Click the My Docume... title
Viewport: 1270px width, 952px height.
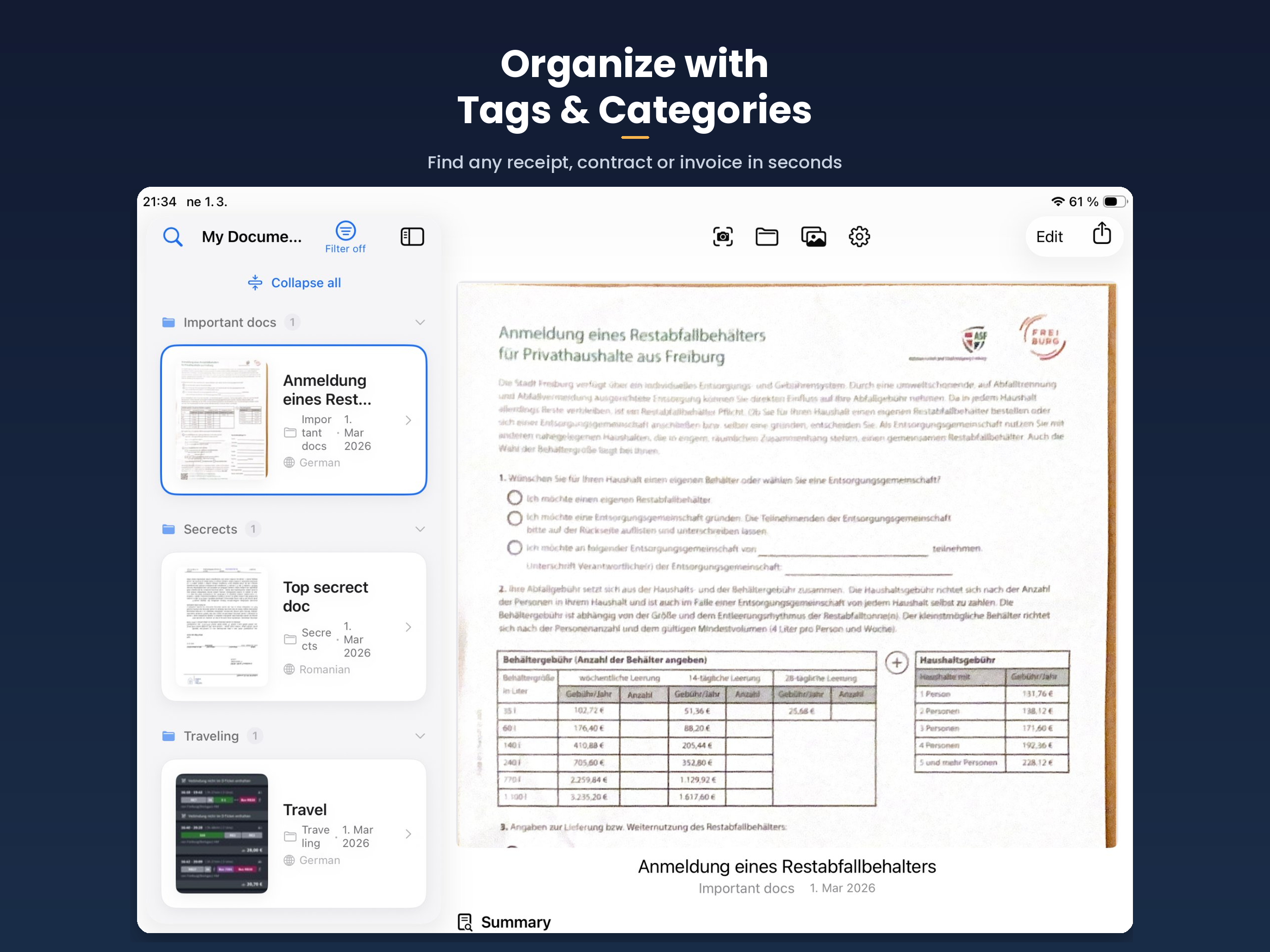click(252, 237)
